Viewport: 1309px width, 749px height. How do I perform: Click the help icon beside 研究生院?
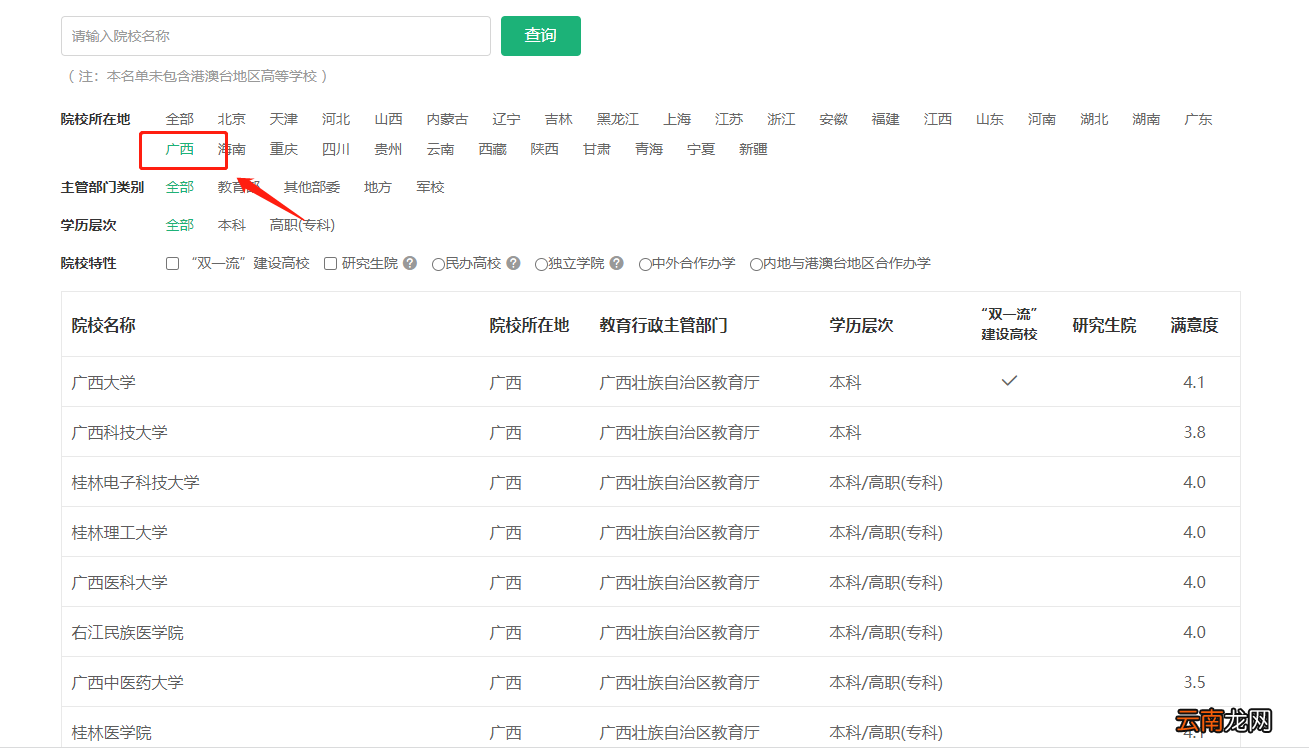410,263
